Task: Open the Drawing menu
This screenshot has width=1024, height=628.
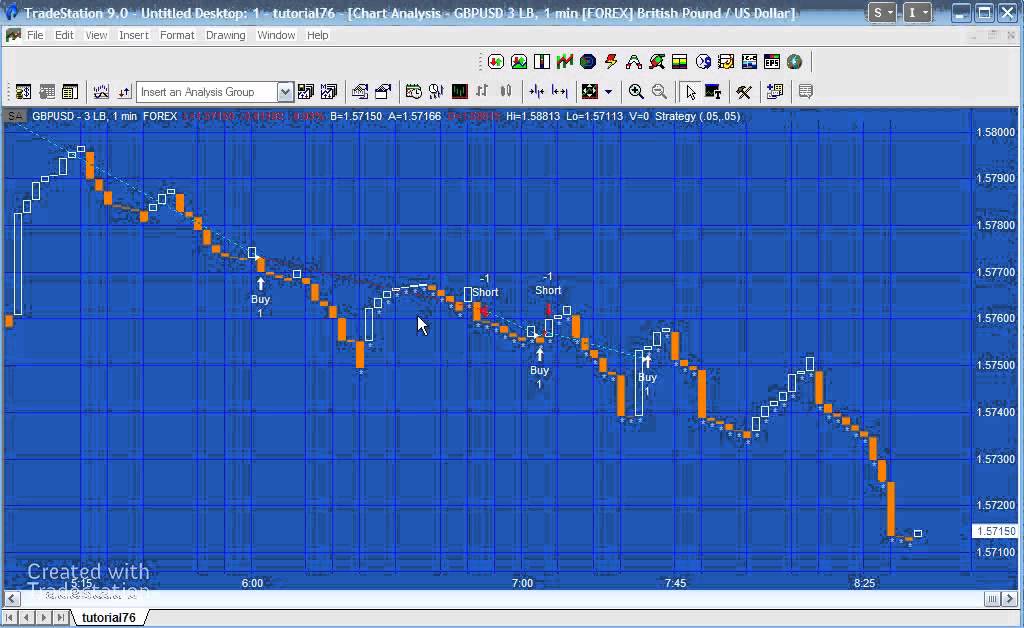Action: 225,35
